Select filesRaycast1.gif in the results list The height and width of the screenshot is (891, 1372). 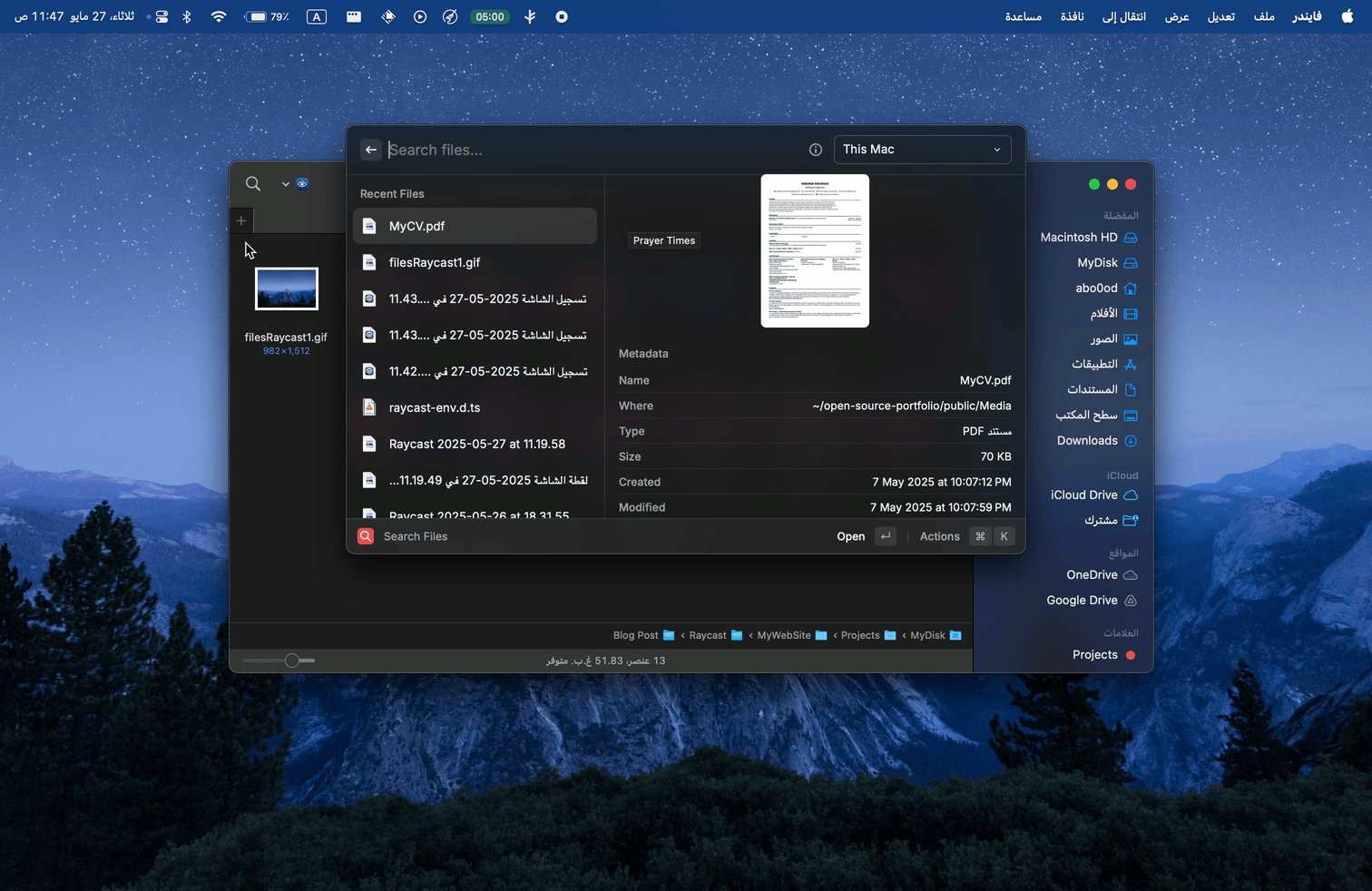435,262
